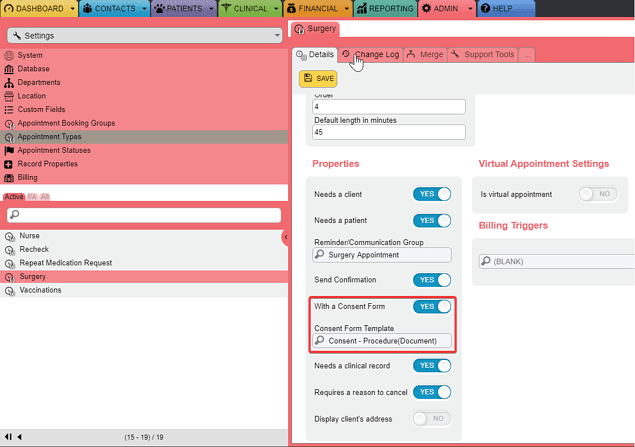Click the previous page arrow icon

19,437
